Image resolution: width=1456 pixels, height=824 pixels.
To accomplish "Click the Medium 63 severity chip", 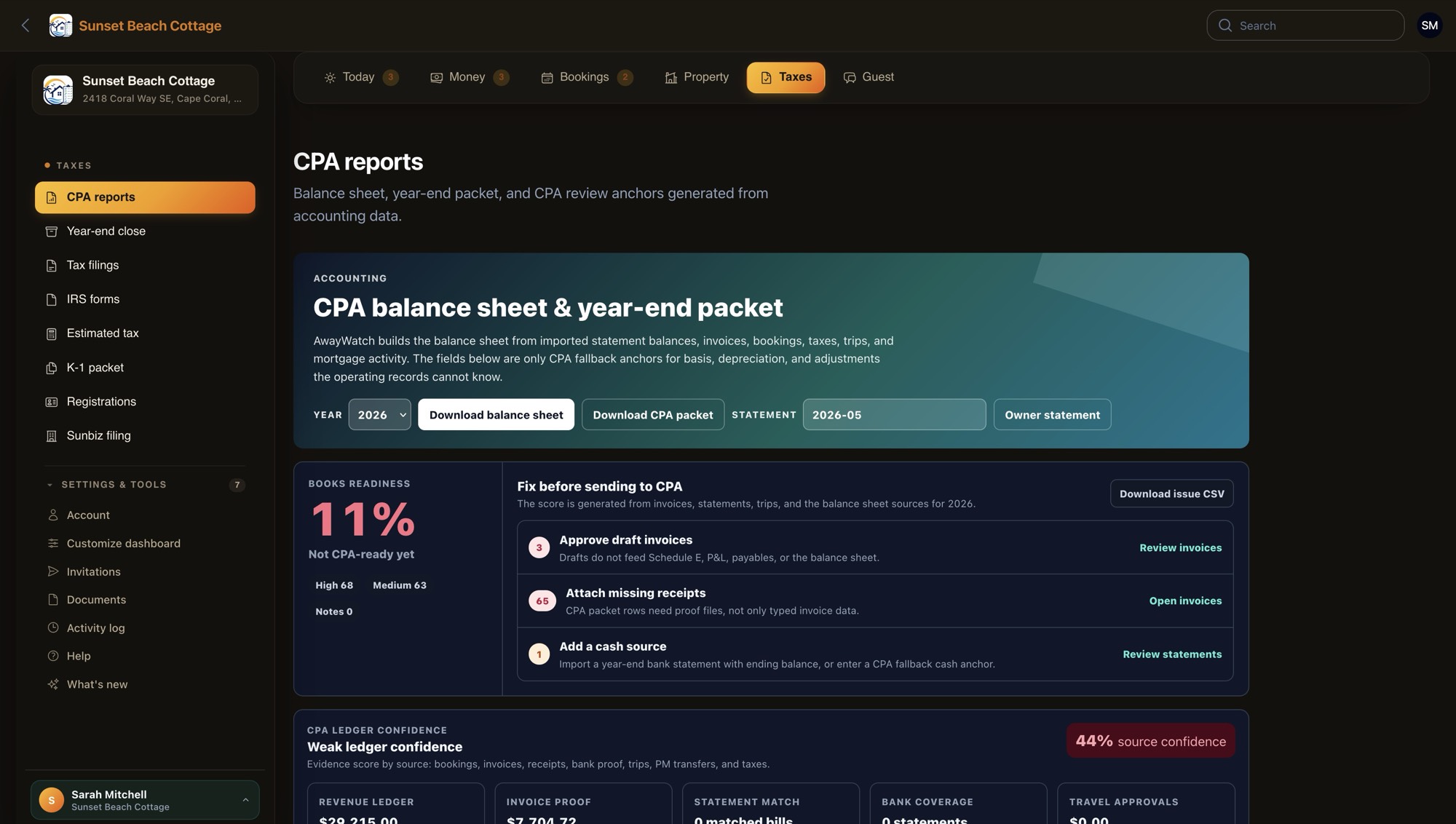I will [x=400, y=585].
